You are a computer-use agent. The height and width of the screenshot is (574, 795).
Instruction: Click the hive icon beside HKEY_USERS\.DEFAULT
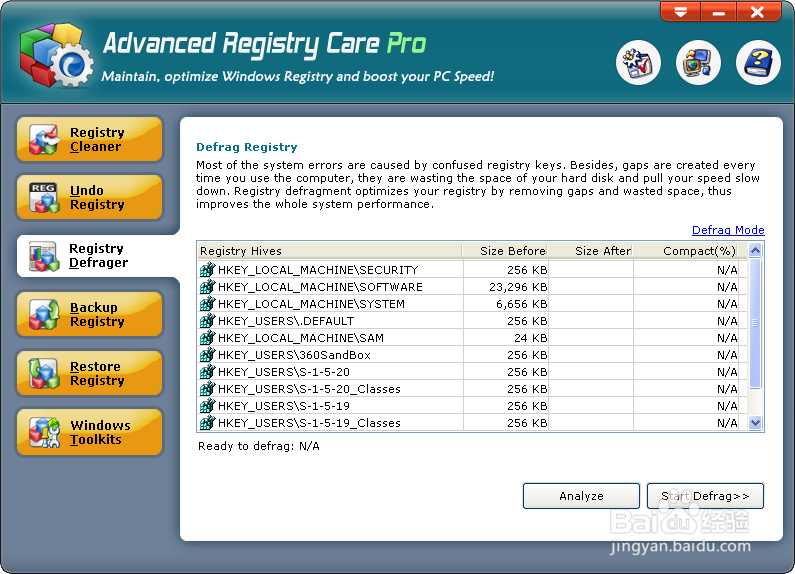pyautogui.click(x=207, y=321)
